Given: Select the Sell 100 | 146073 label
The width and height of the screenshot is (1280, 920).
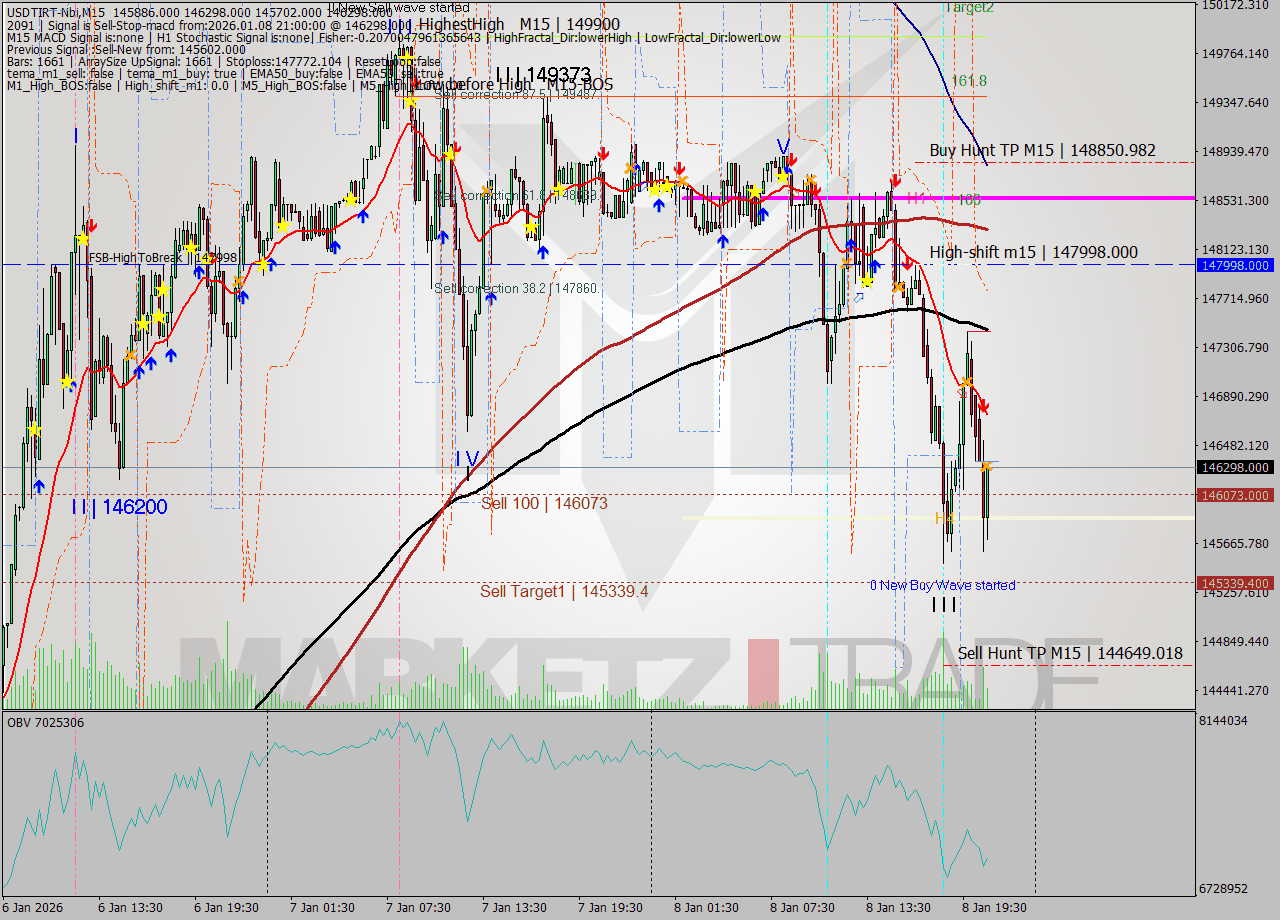Looking at the screenshot, I should coord(546,503).
